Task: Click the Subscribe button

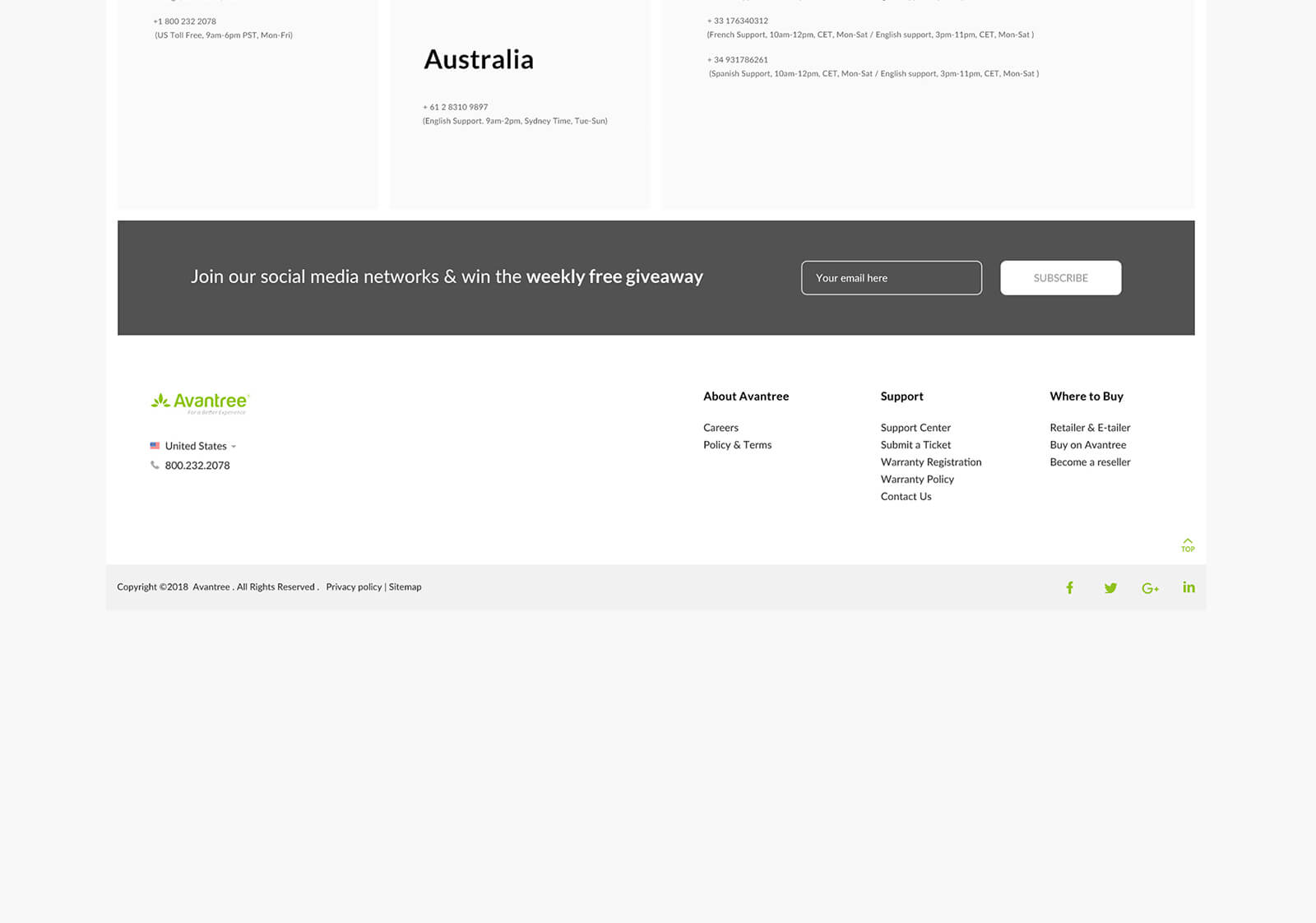Action: coord(1060,278)
